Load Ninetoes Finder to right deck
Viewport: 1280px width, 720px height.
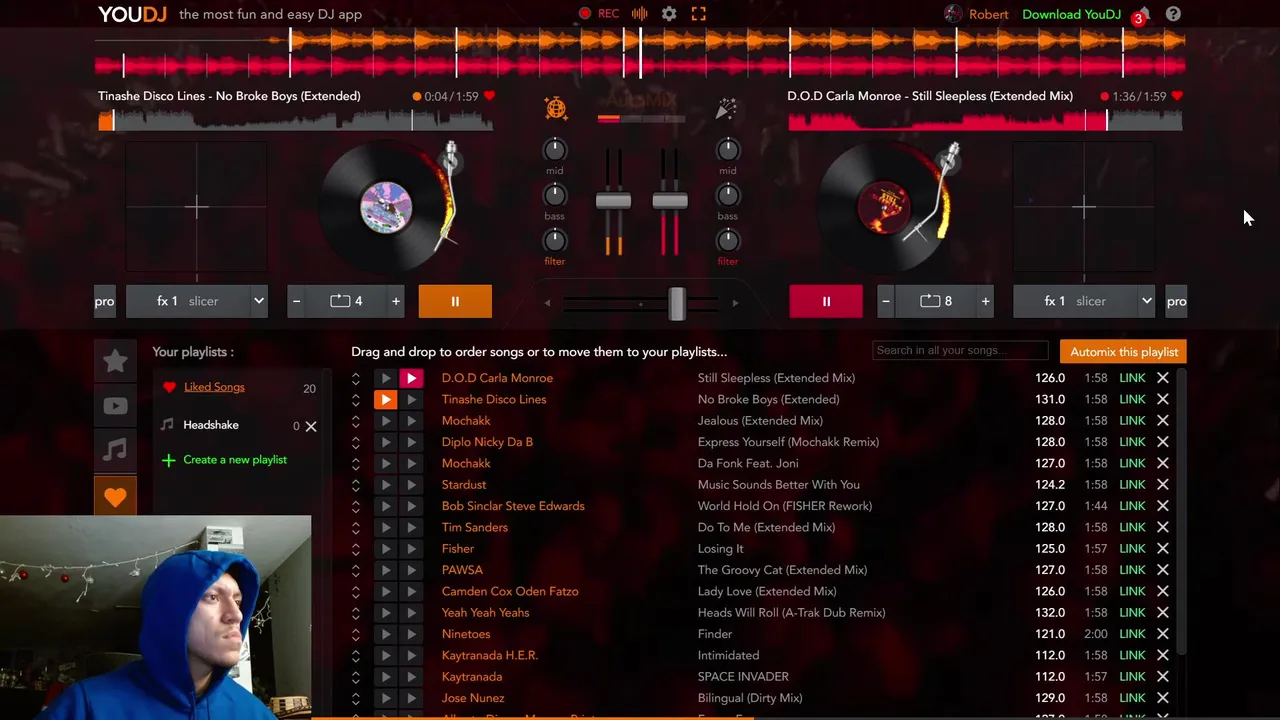[411, 634]
